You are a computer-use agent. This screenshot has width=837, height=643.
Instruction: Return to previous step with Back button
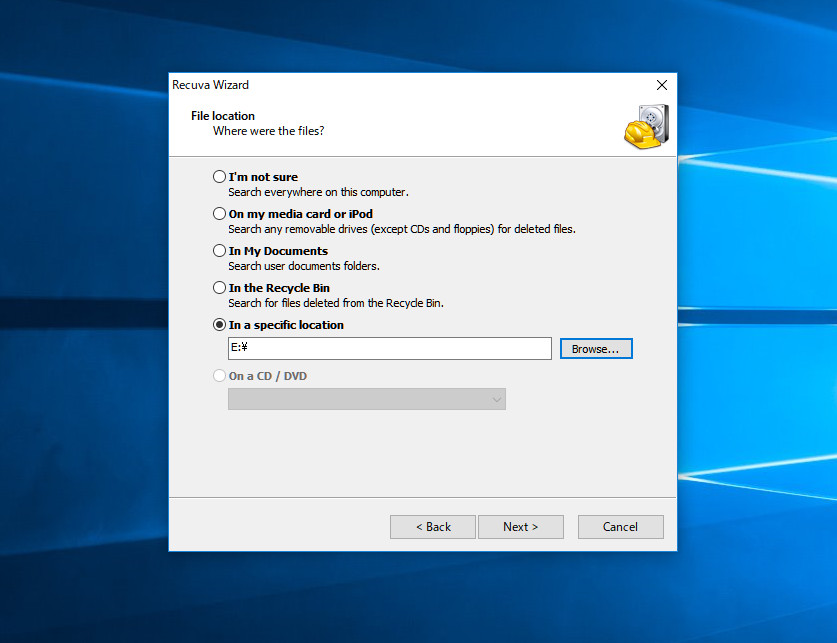tap(432, 527)
